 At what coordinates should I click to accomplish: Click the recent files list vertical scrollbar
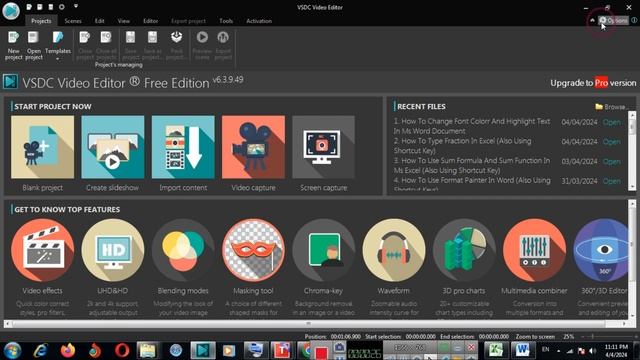632,152
